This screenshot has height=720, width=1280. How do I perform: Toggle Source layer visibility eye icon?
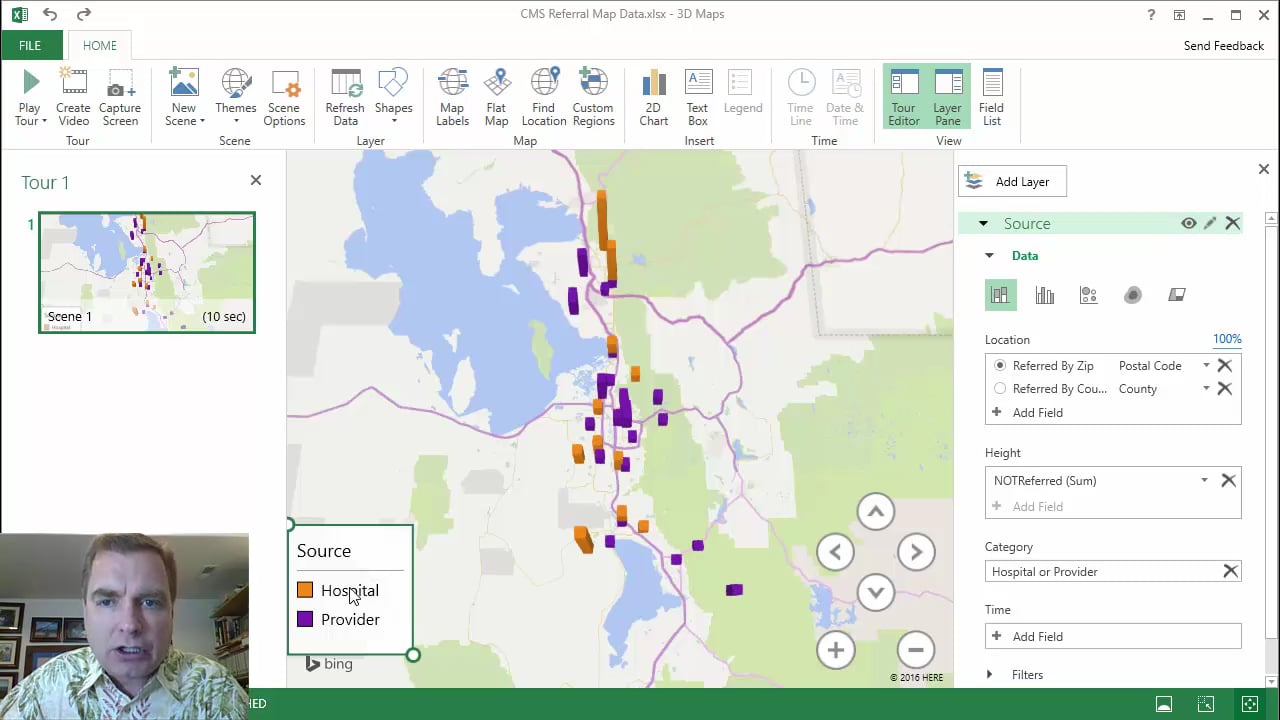pos(1188,224)
